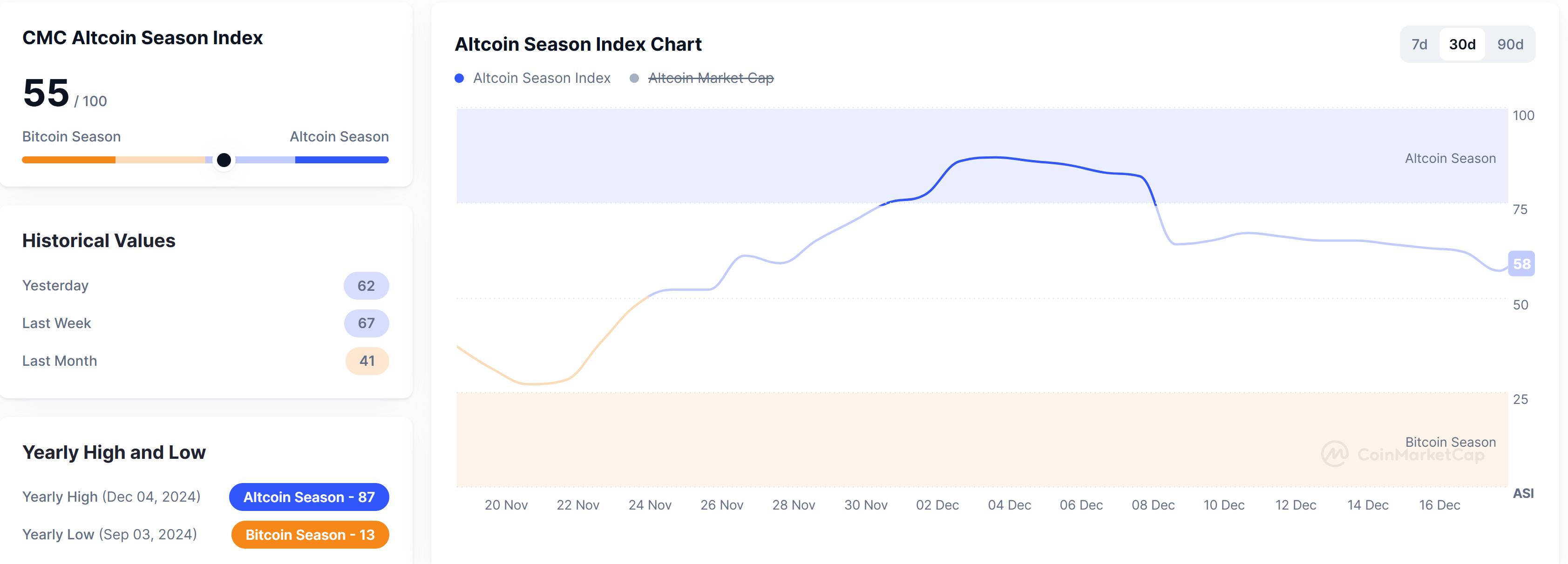Click the Altcoin Season - 87 yearly high pill

click(309, 497)
